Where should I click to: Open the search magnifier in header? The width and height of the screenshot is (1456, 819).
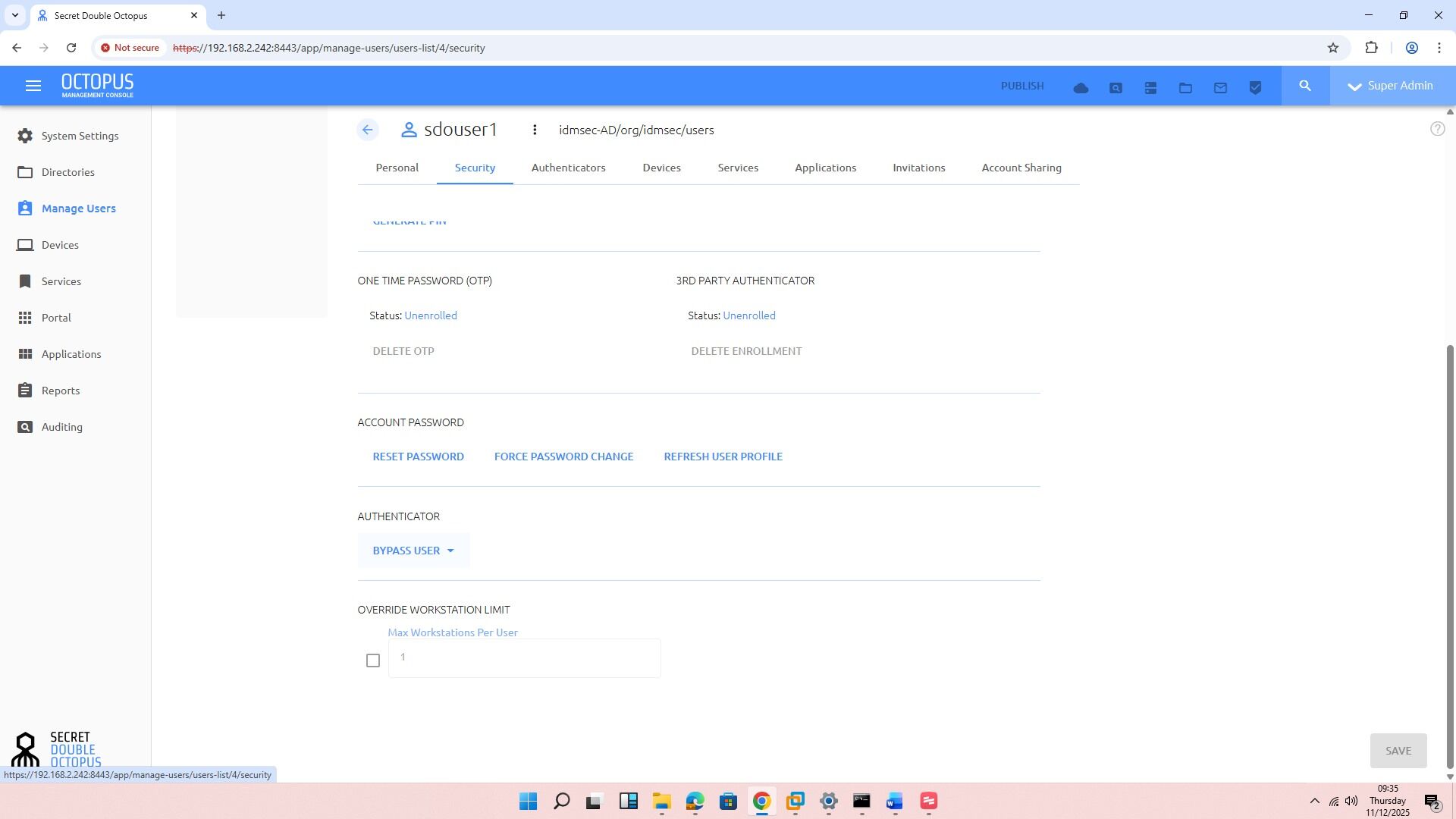[x=1305, y=86]
